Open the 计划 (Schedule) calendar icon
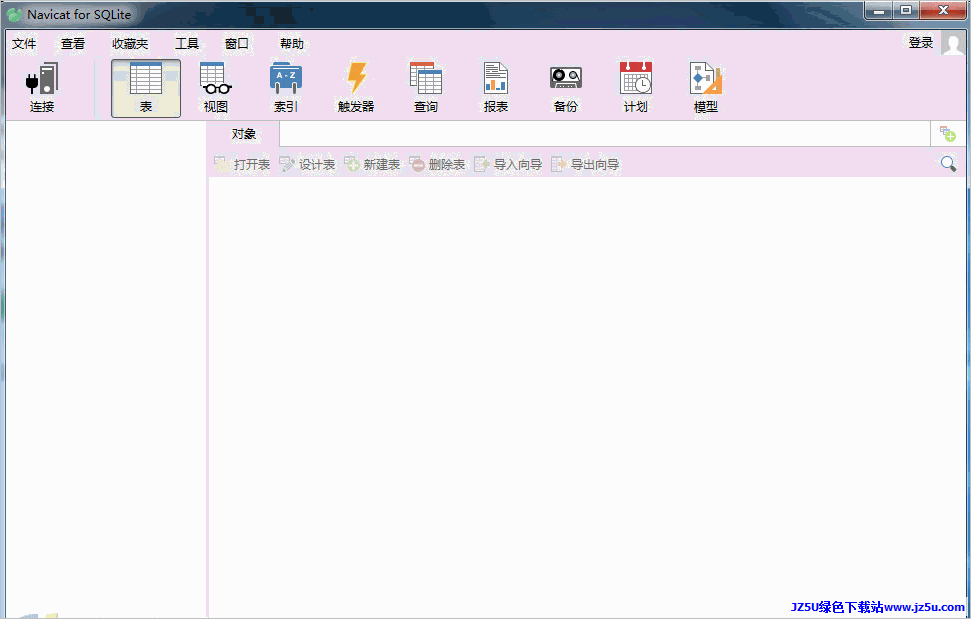The height and width of the screenshot is (619, 971). tap(636, 79)
